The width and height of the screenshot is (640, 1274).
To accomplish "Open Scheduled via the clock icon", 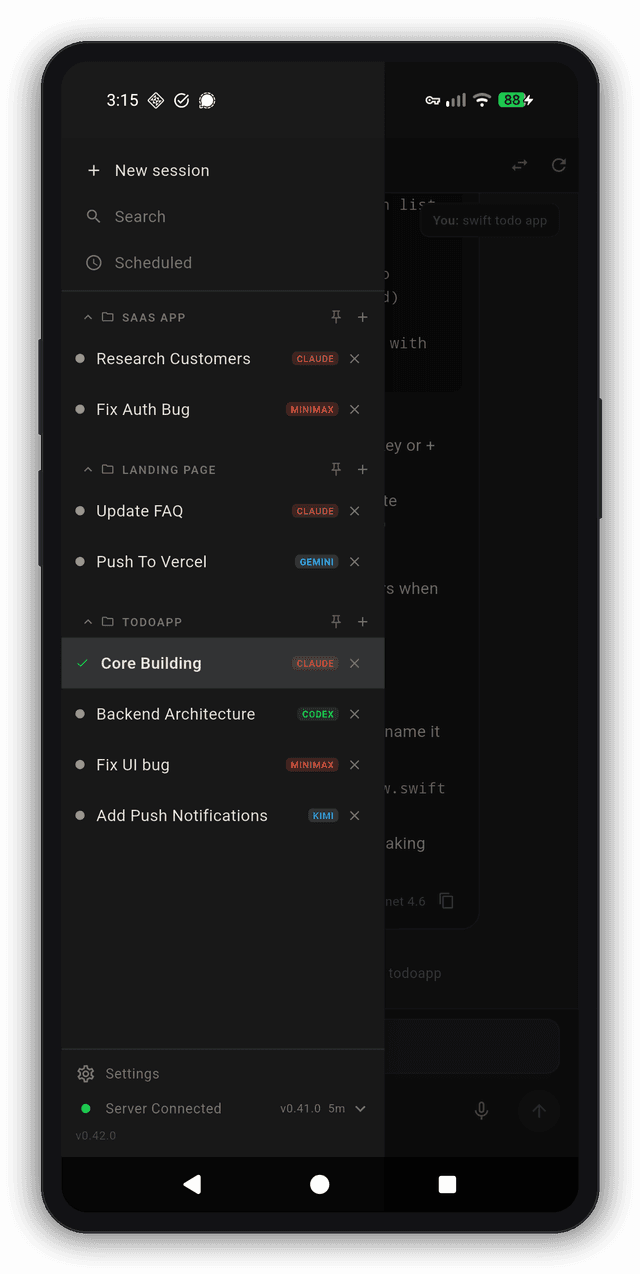I will point(93,262).
